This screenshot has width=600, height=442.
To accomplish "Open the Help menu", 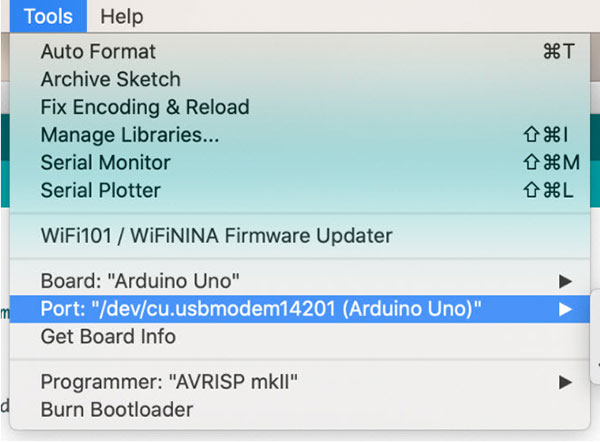I will [121, 16].
